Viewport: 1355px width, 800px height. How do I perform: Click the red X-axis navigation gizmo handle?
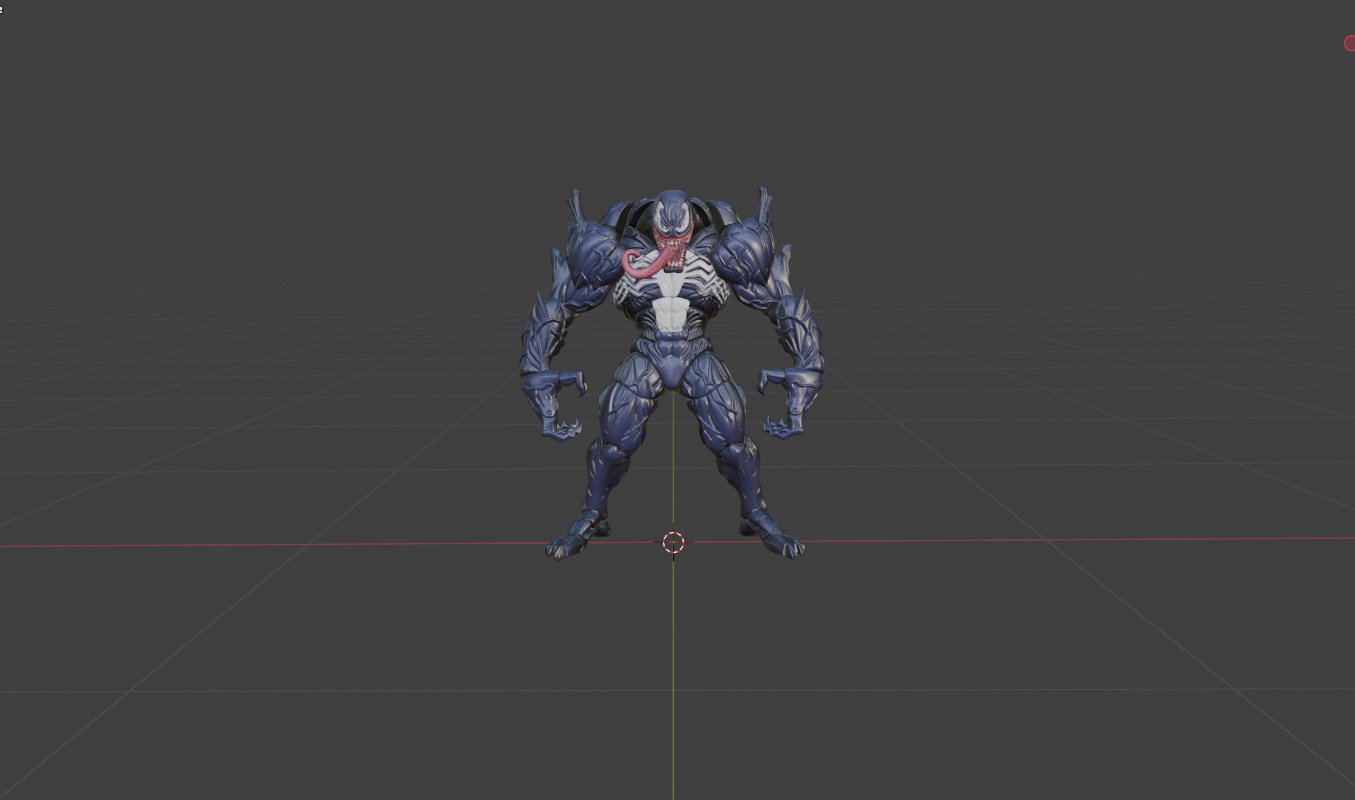point(1349,43)
